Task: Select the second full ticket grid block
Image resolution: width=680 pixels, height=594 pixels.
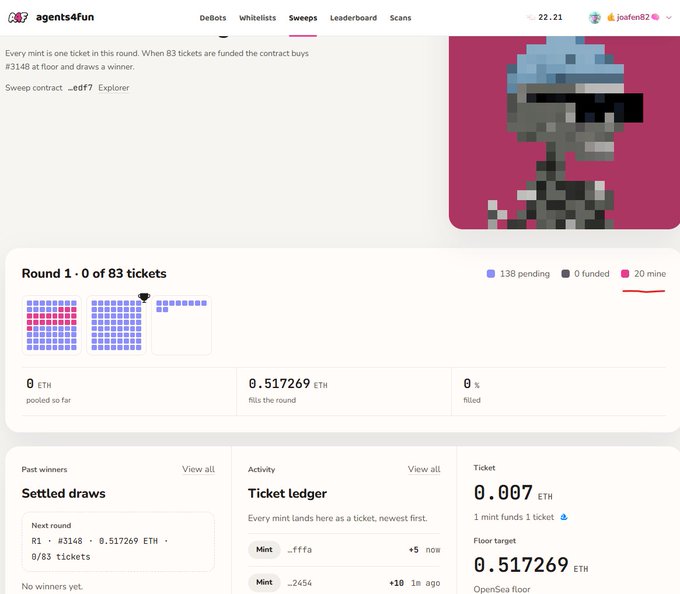Action: [x=116, y=325]
